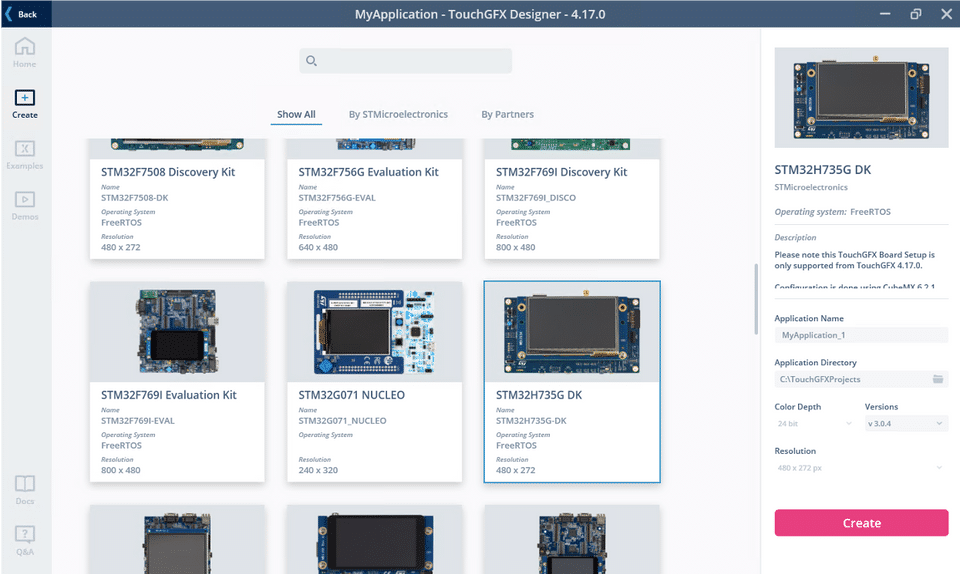Select the STM32F7508 Discovery Kit card
This screenshot has height=574, width=960.
[x=178, y=199]
